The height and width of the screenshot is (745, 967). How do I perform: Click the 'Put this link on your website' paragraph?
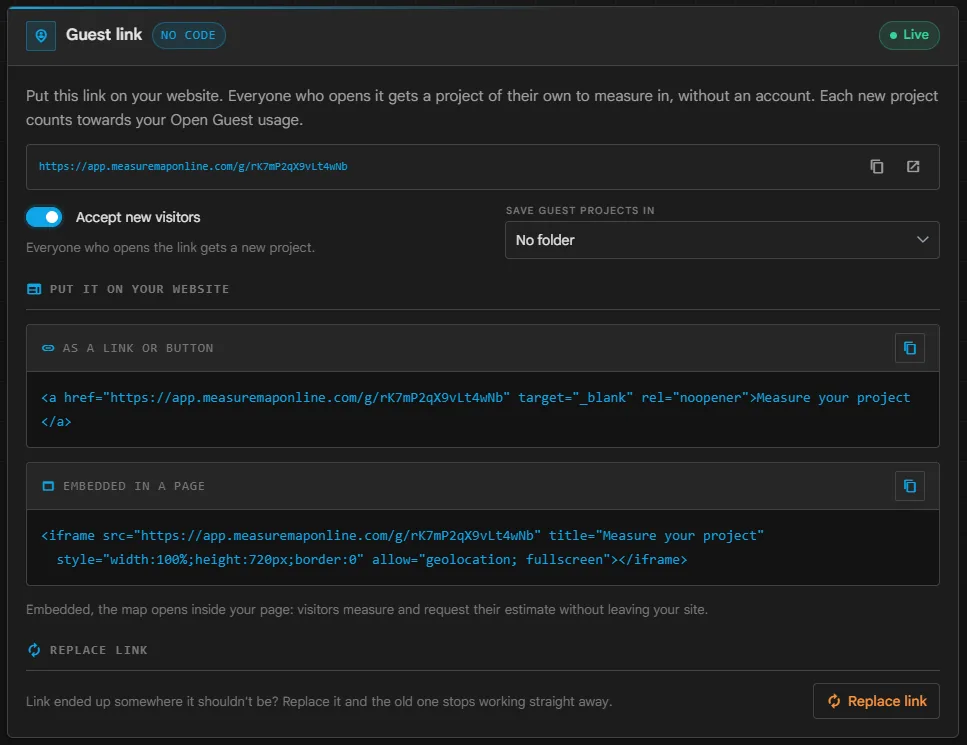(x=482, y=108)
